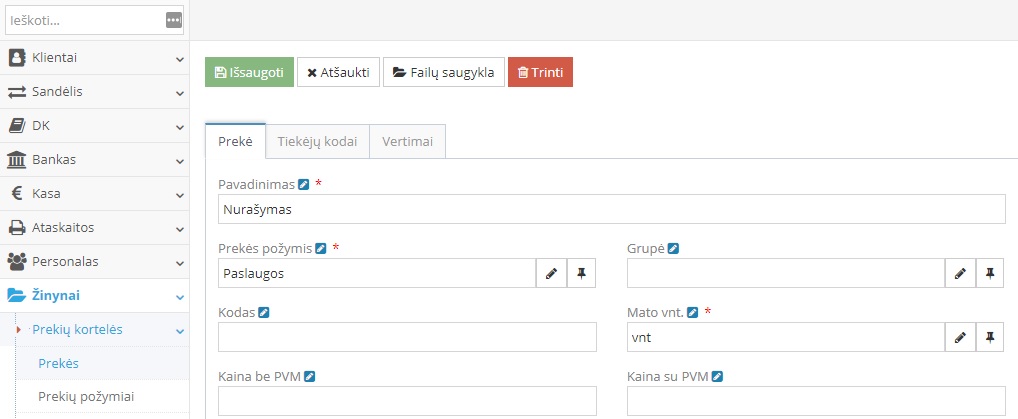Click the pencil edit icon for Prekės požymis
Viewport: 1018px width, 419px height.
click(x=551, y=273)
